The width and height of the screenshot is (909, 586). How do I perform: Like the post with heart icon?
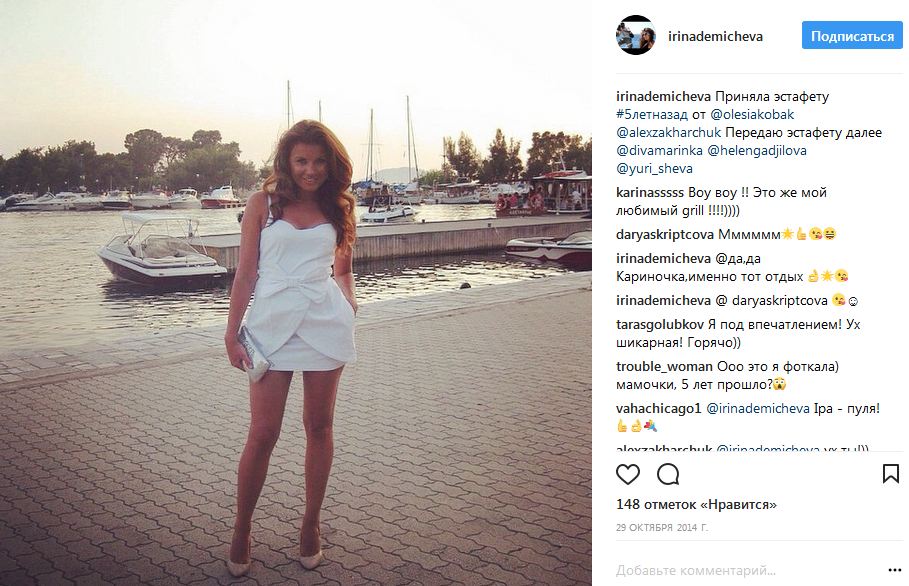pyautogui.click(x=628, y=474)
